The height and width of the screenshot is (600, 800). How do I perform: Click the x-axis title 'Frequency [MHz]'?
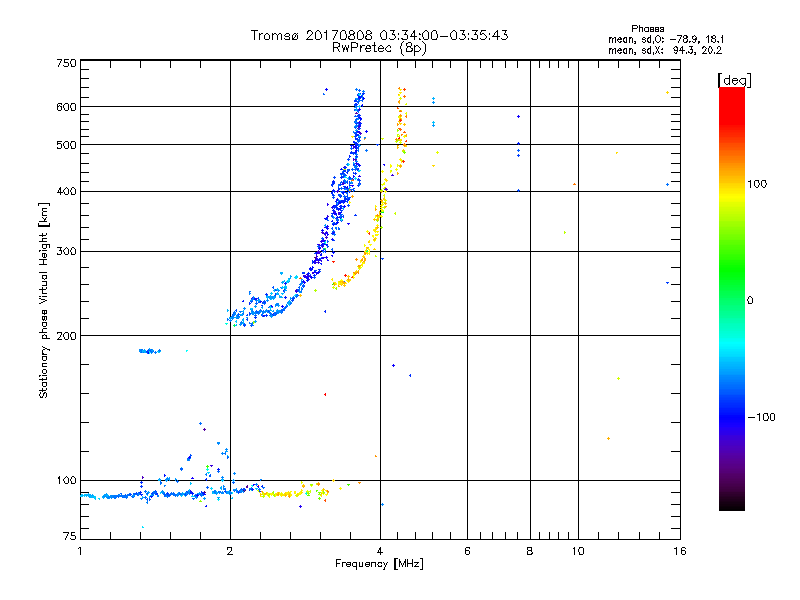(x=379, y=564)
